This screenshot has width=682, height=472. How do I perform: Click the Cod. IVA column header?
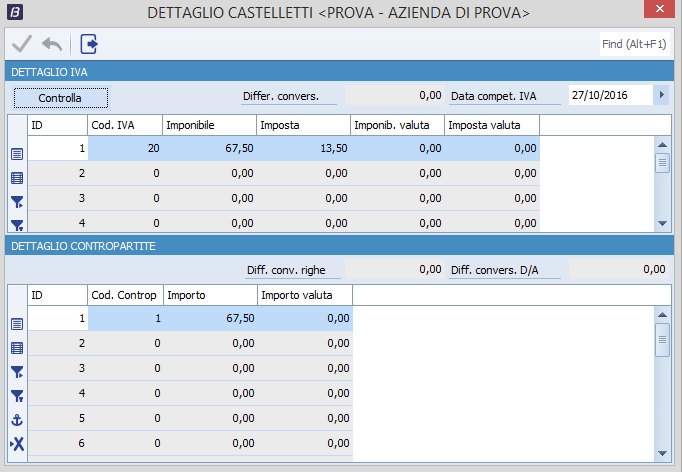coord(125,125)
